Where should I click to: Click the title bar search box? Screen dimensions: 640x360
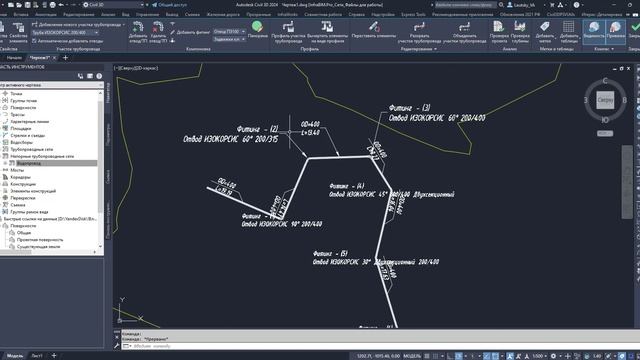point(465,5)
